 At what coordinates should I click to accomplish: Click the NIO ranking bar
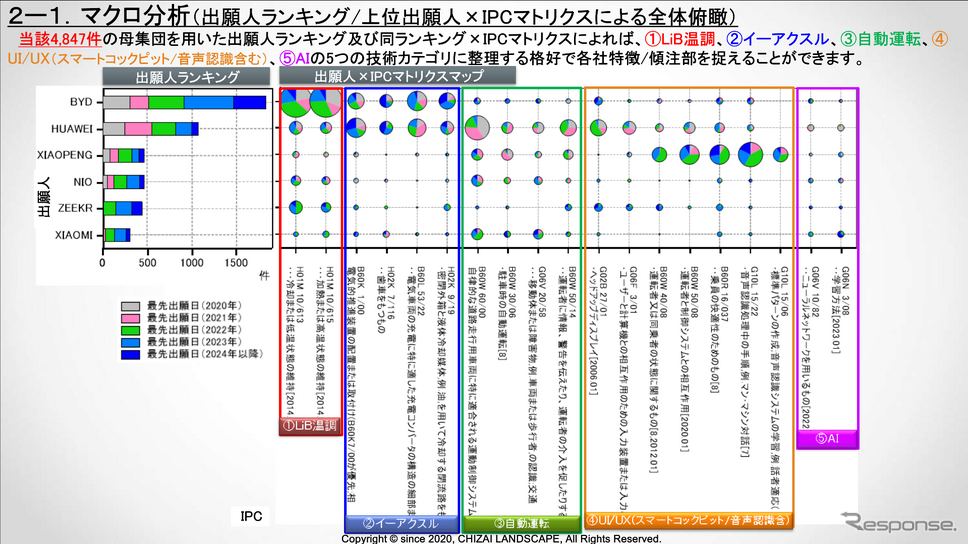pos(123,182)
